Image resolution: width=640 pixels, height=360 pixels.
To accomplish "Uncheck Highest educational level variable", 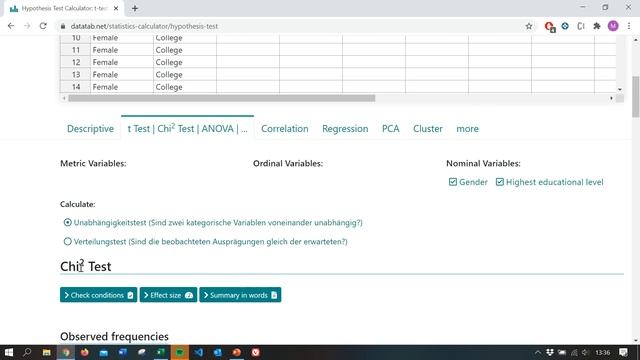I will click(500, 182).
